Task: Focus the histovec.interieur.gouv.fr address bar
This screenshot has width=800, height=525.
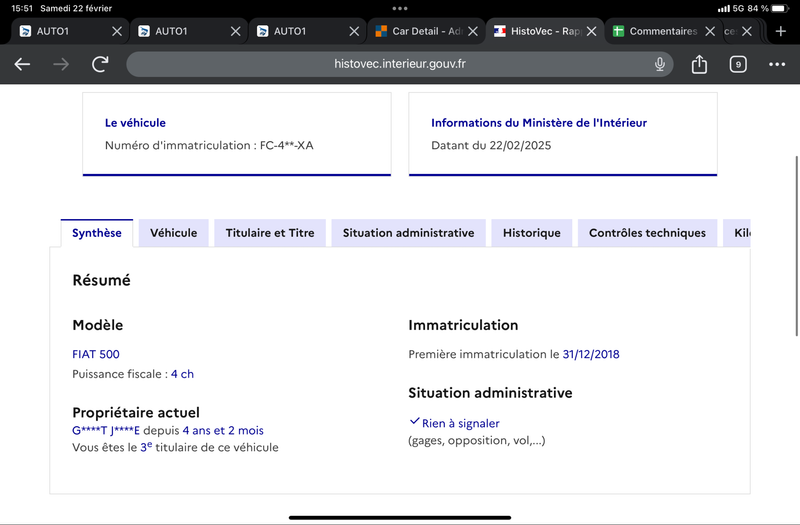Action: click(399, 64)
